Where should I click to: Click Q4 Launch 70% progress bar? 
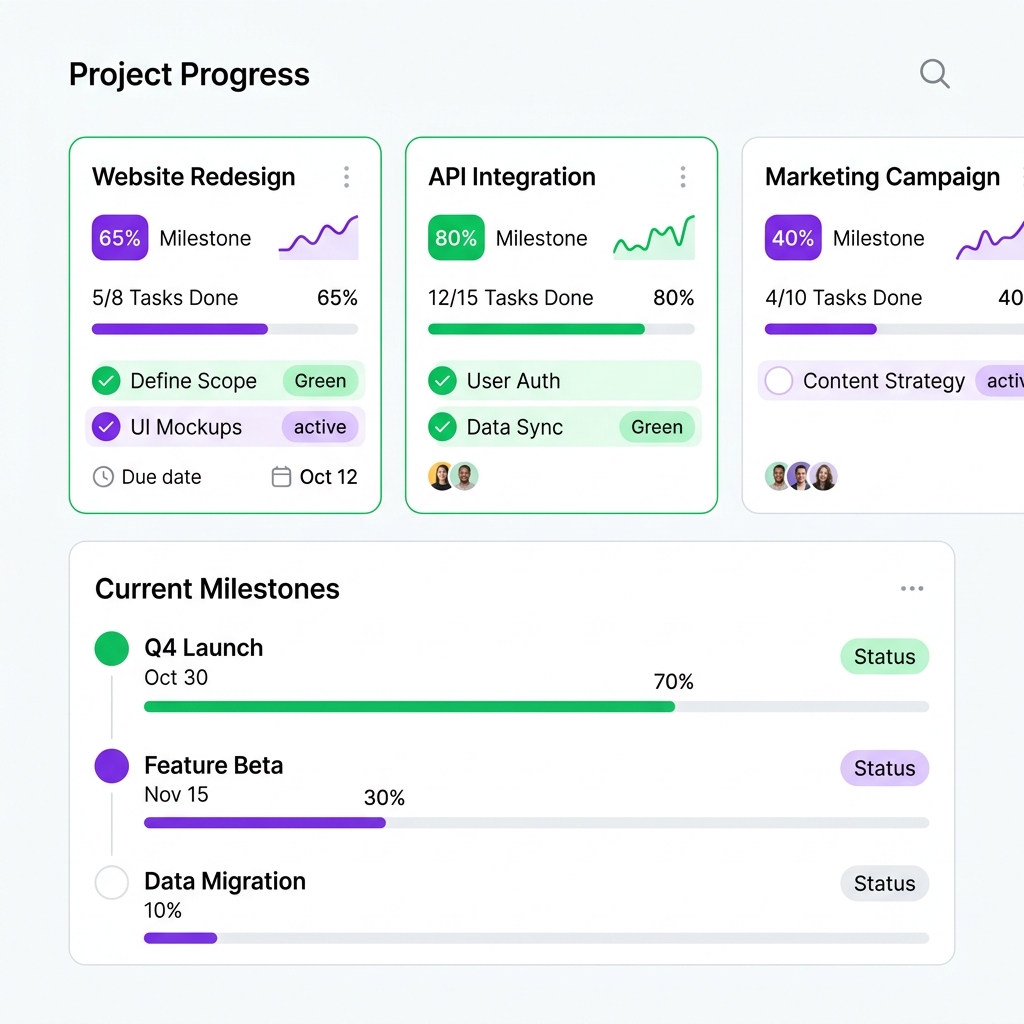pyautogui.click(x=536, y=707)
